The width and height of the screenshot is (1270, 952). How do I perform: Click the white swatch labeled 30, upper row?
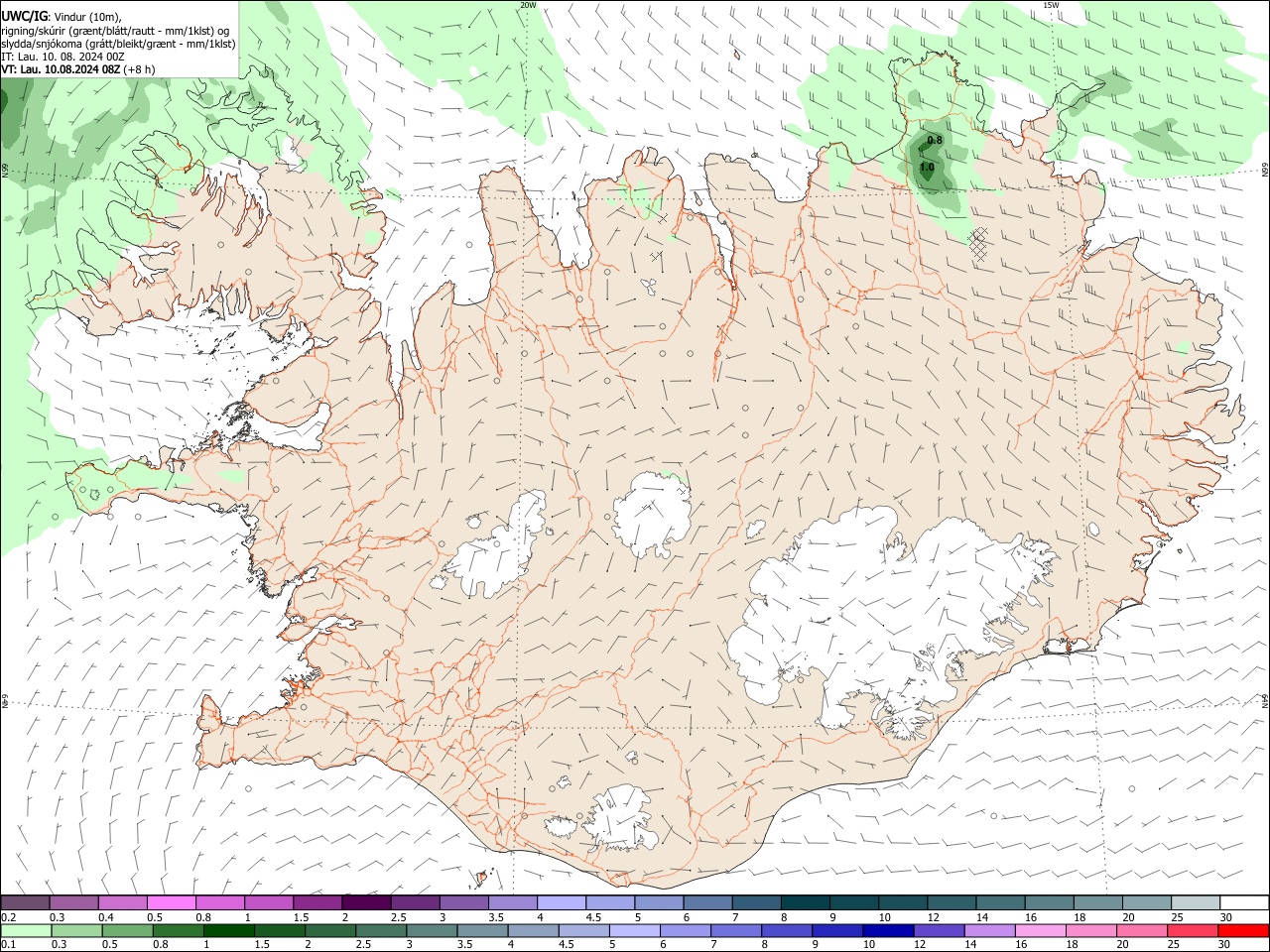[1245, 902]
